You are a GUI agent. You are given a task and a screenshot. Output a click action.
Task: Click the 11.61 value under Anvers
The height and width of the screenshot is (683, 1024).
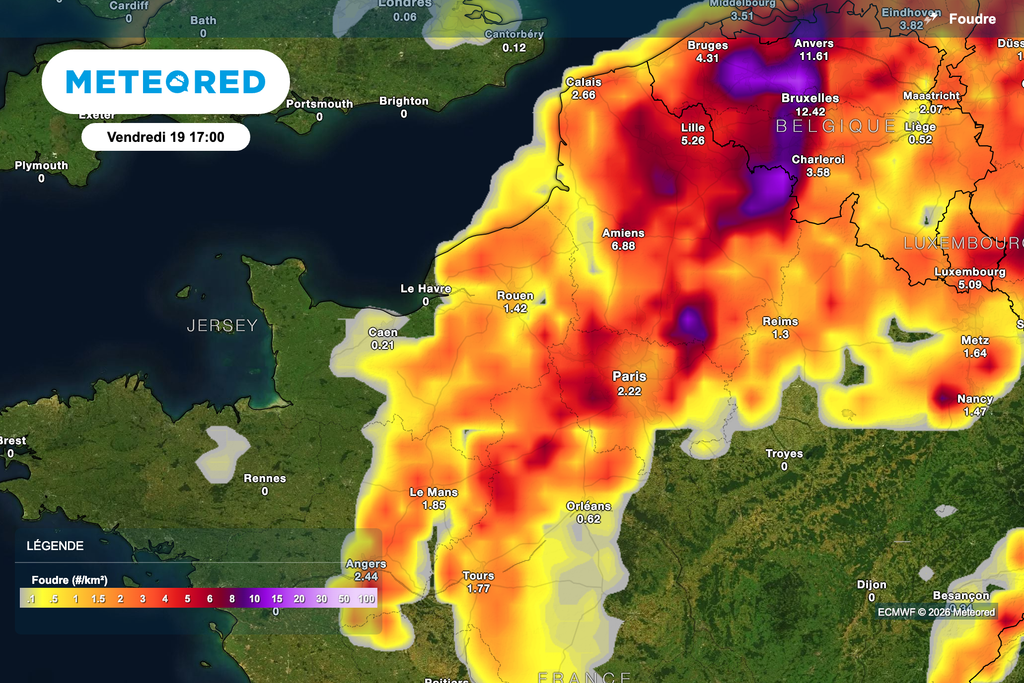click(x=814, y=57)
